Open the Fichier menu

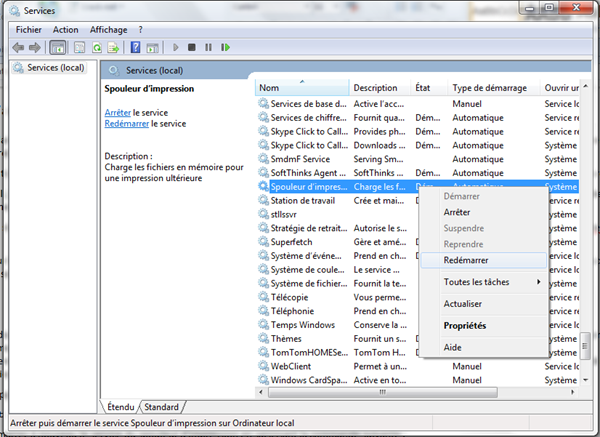coord(27,30)
